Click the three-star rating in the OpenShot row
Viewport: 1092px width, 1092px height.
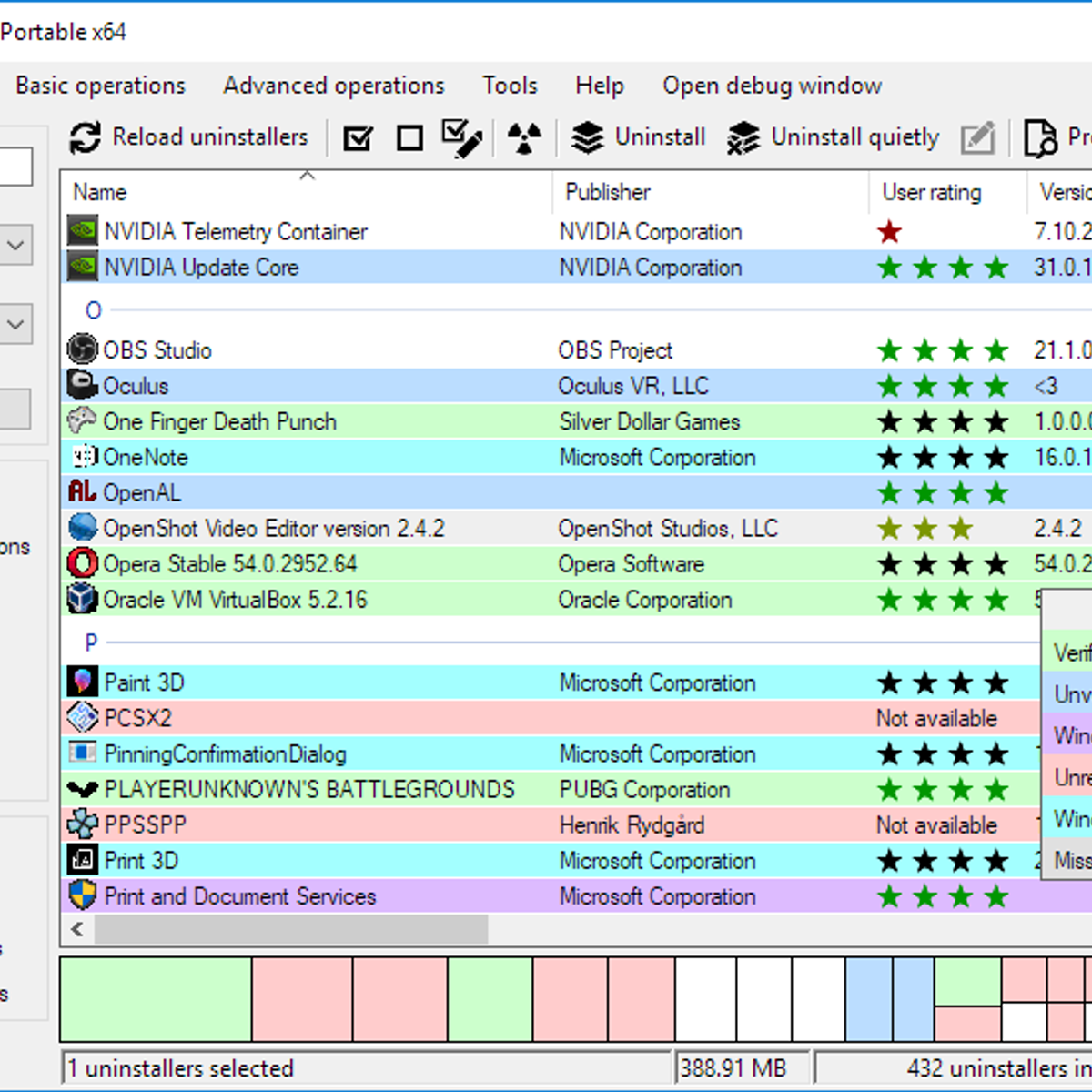coord(925,529)
